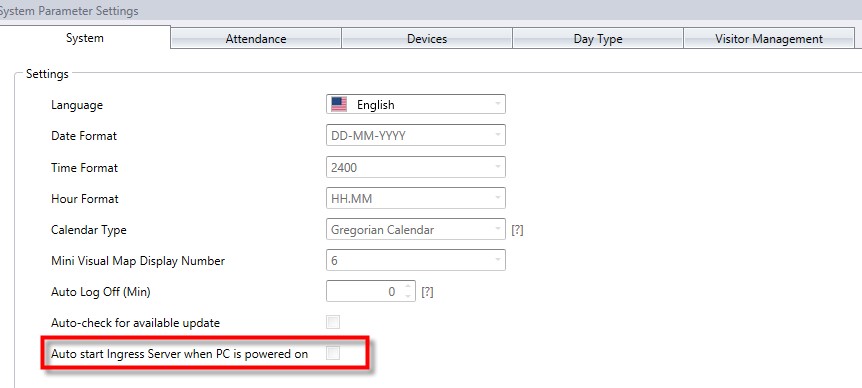The height and width of the screenshot is (388, 862).
Task: Switch to the Day Type tab
Action: (x=598, y=39)
